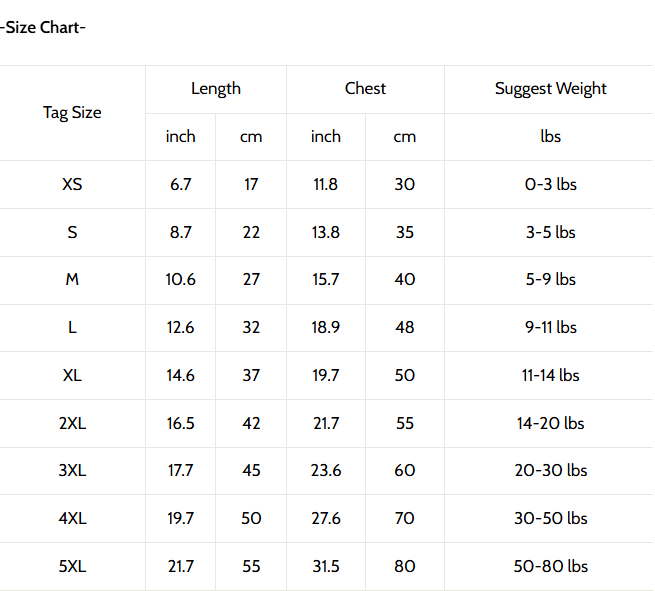The image size is (655, 591).
Task: Click the 50-80 lbs weight cell
Action: click(x=551, y=567)
